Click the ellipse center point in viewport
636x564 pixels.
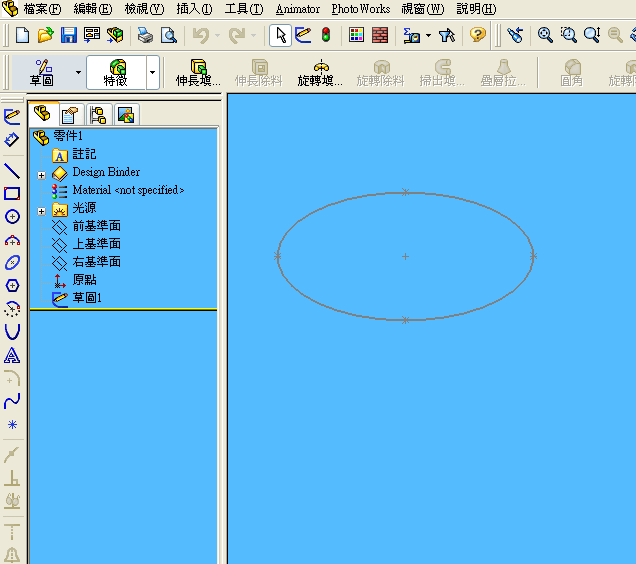point(405,256)
